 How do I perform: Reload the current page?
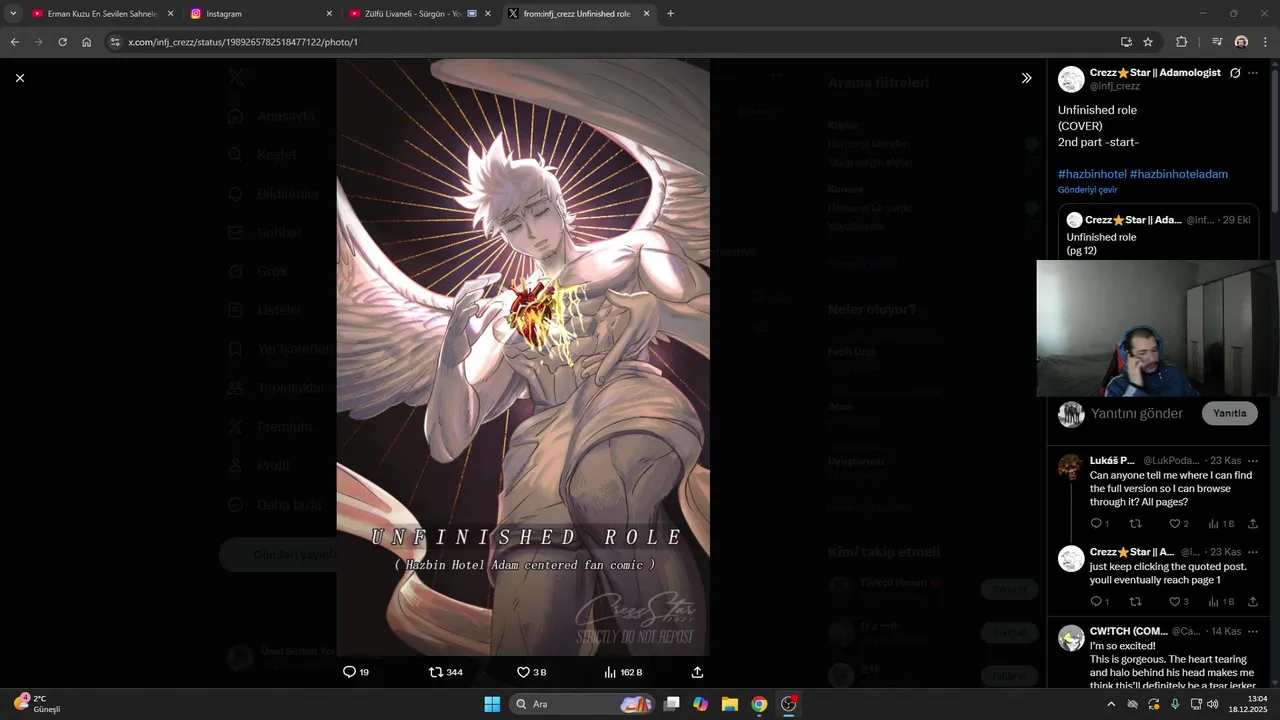[x=62, y=42]
